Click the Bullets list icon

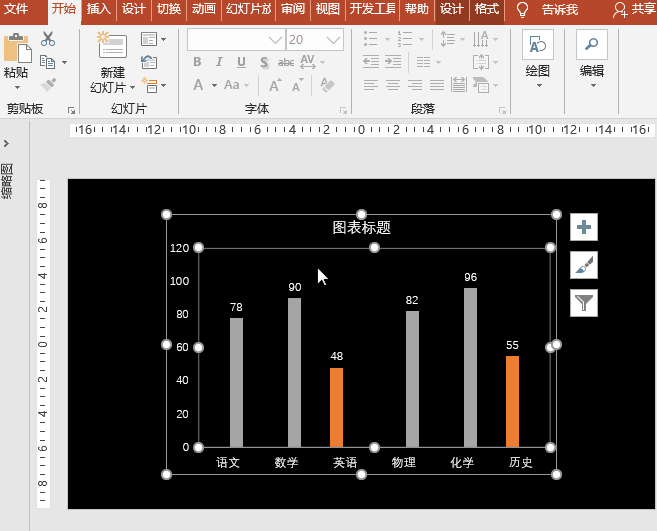(x=370, y=39)
